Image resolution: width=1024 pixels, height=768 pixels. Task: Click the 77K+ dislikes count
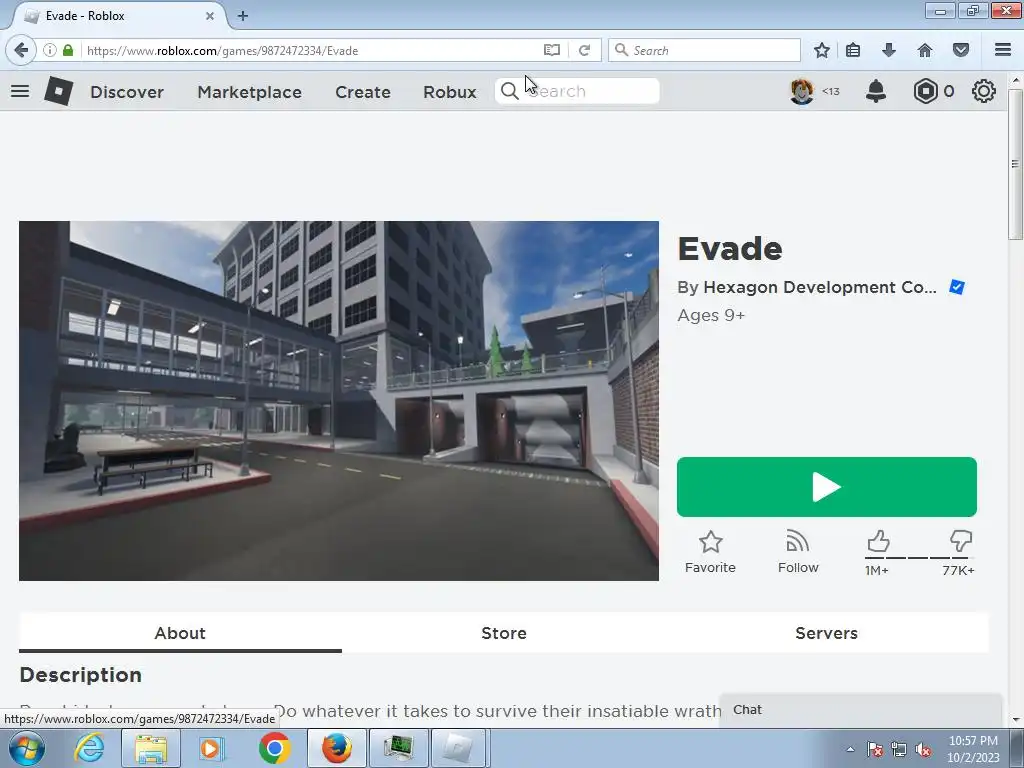point(958,571)
